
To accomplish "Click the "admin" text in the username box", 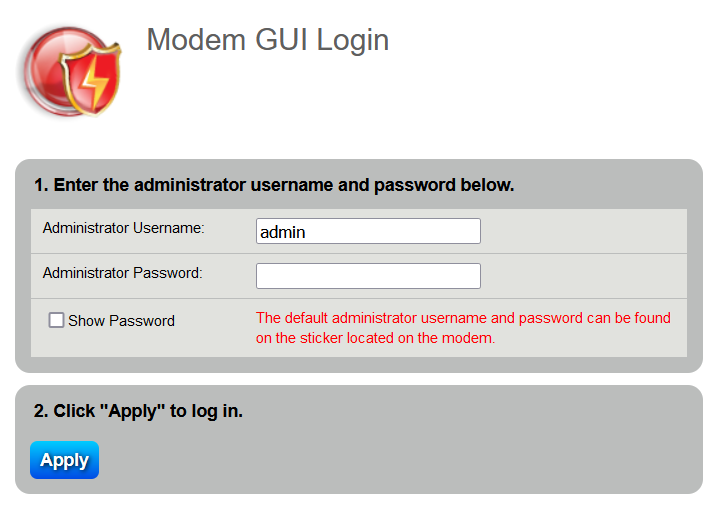I will coord(282,232).
